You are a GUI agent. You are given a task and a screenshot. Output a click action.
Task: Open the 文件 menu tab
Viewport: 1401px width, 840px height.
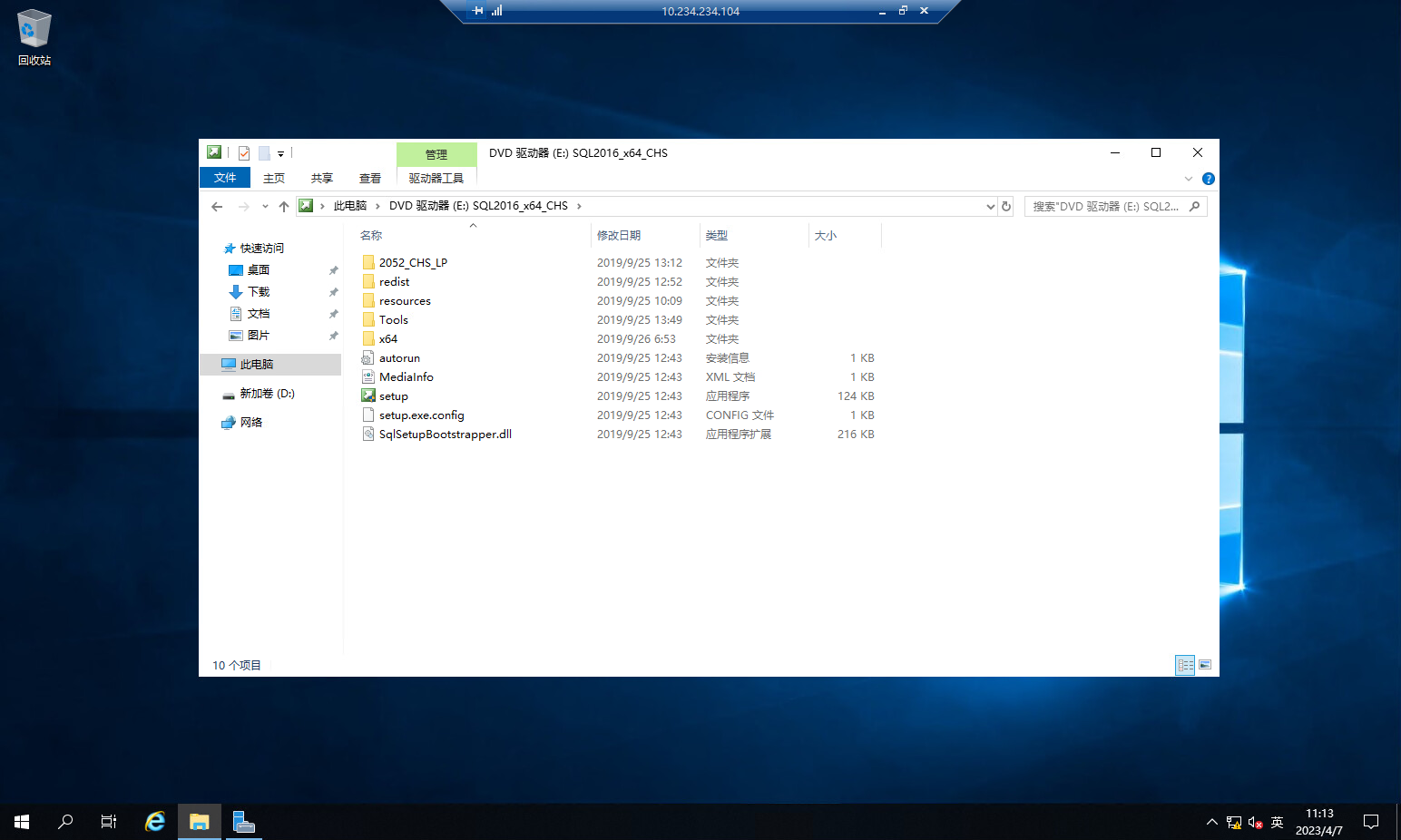[x=224, y=178]
